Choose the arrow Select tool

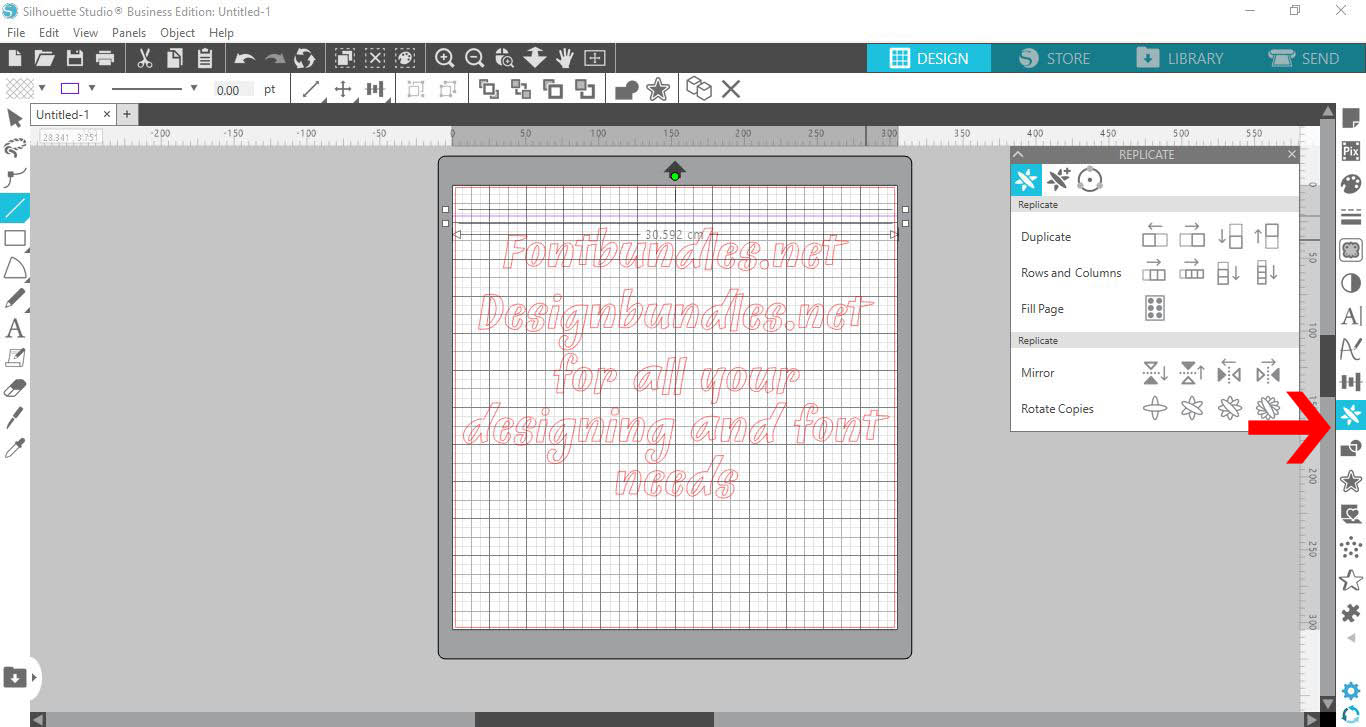tap(14, 119)
